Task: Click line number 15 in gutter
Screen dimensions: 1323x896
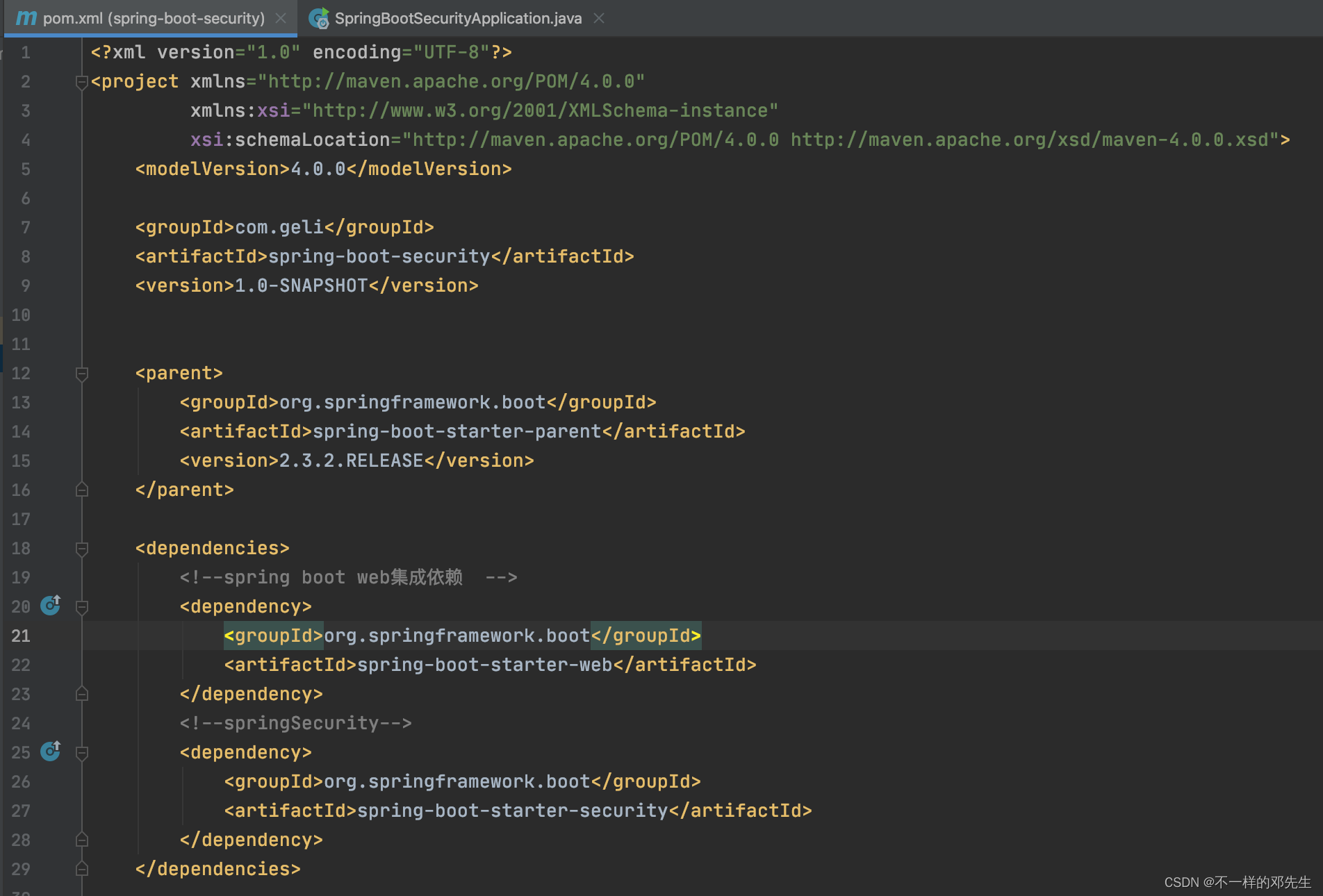Action: coord(21,461)
